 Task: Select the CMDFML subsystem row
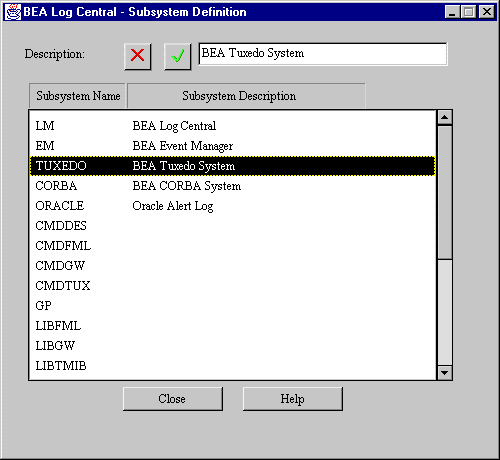(233, 246)
